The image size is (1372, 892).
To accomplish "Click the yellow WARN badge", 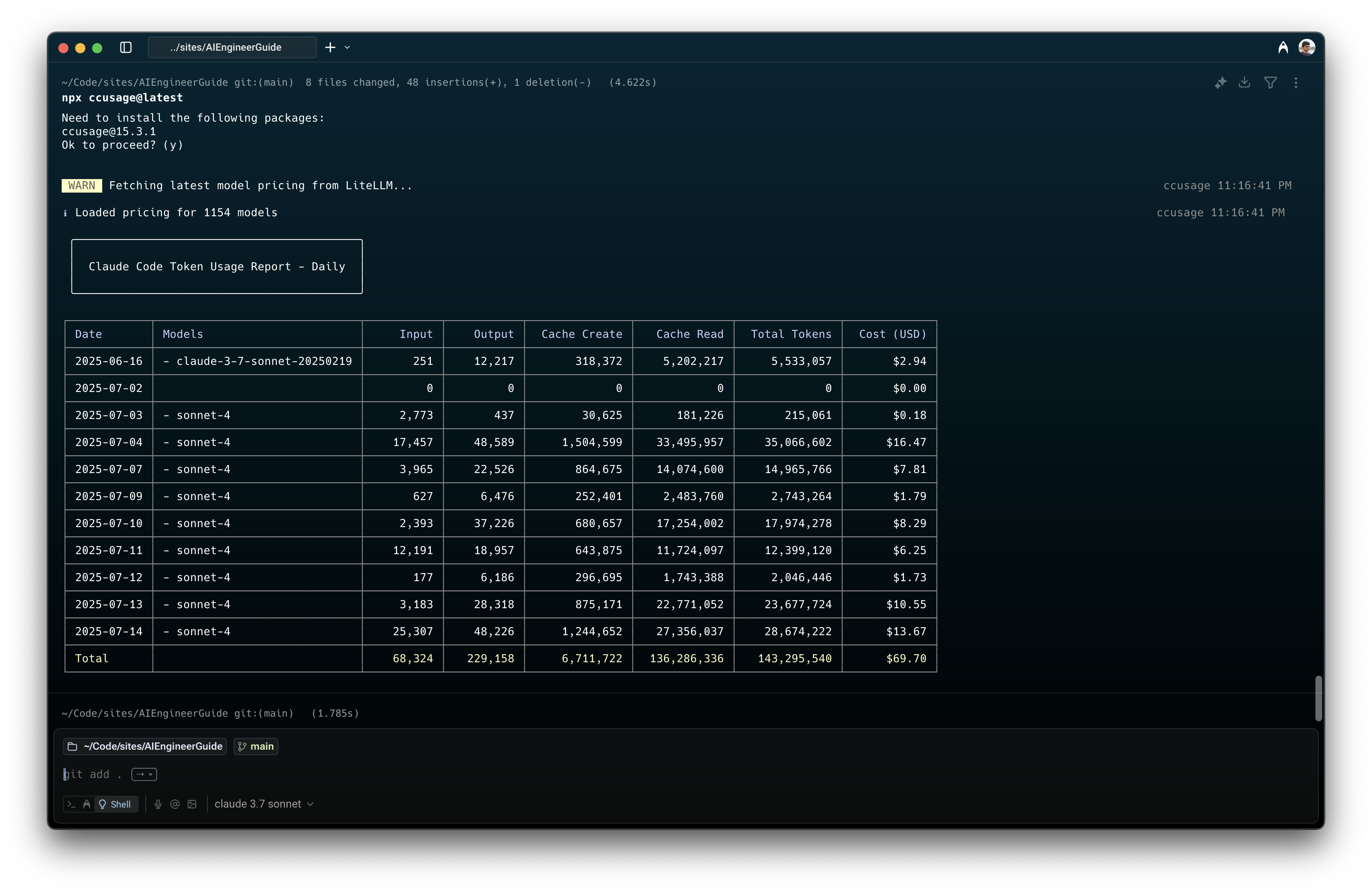I will 82,185.
